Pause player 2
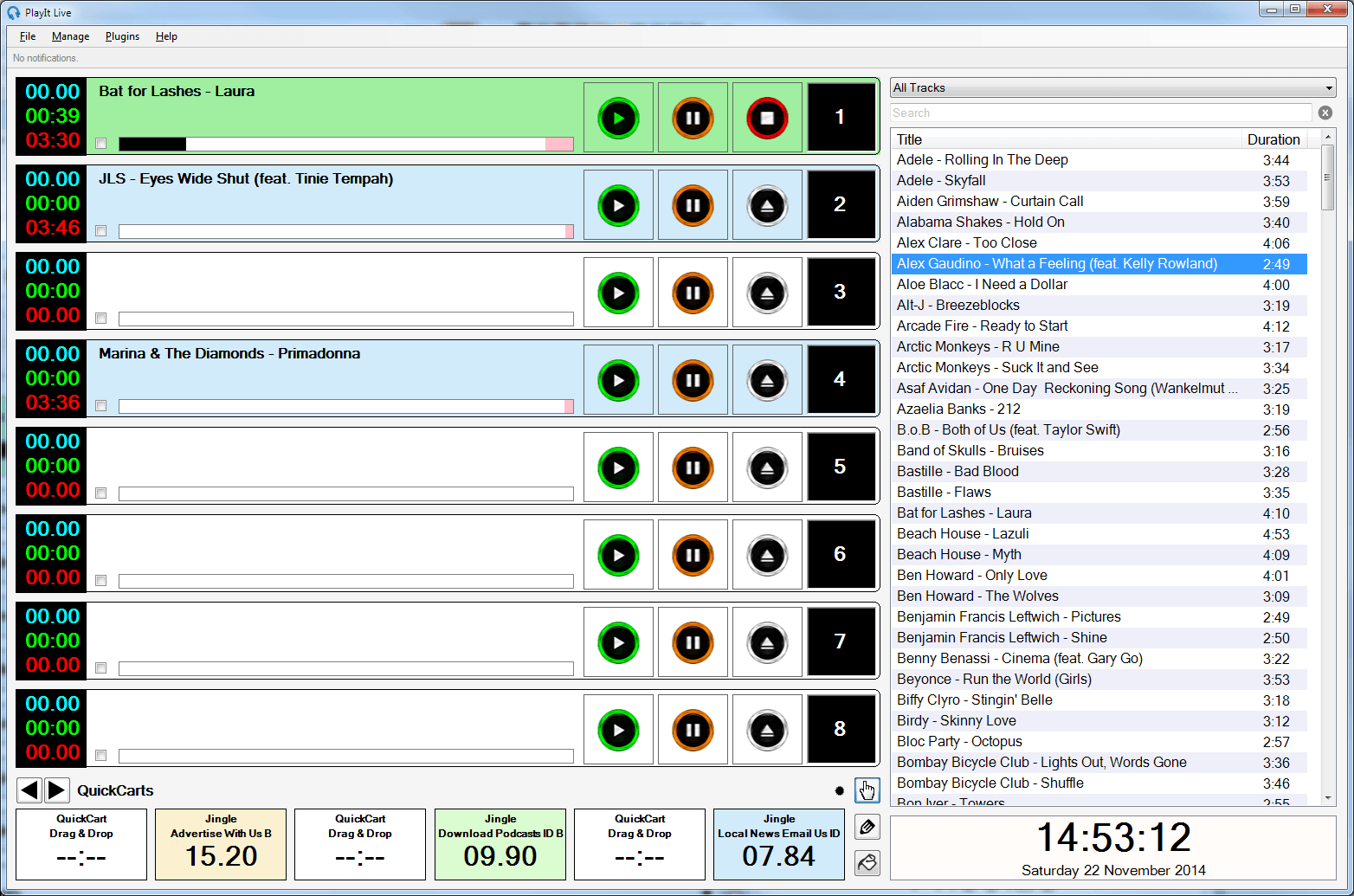This screenshot has height=896, width=1354. pyautogui.click(x=693, y=205)
